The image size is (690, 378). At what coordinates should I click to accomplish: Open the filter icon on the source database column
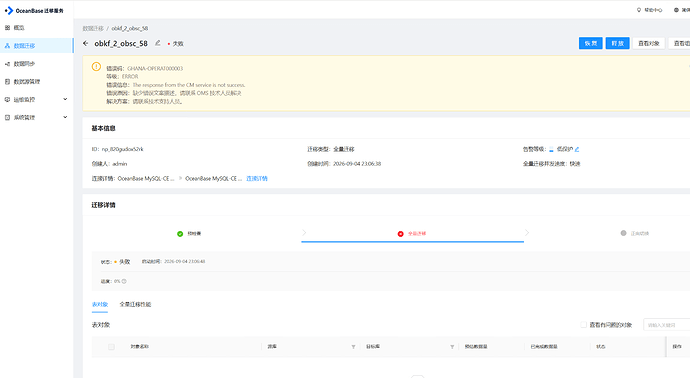point(353,347)
